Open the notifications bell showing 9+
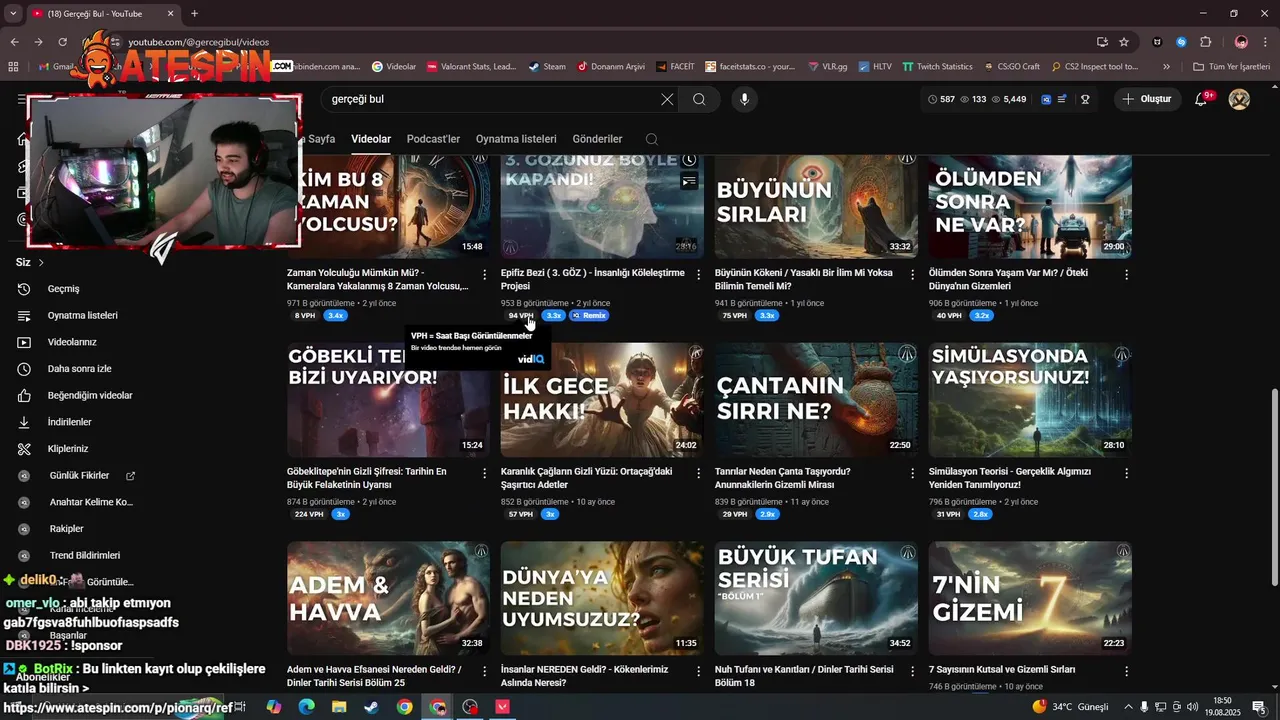Viewport: 1280px width, 720px height. click(x=1203, y=98)
